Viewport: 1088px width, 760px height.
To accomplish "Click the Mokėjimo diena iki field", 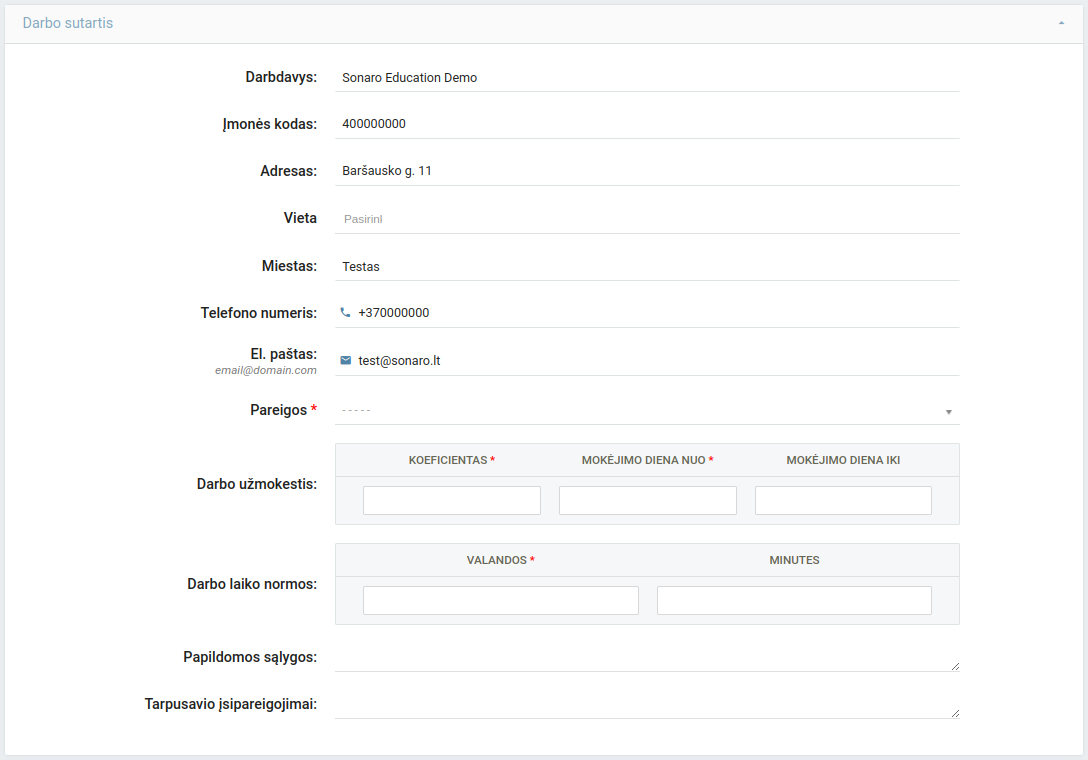I will click(x=843, y=500).
